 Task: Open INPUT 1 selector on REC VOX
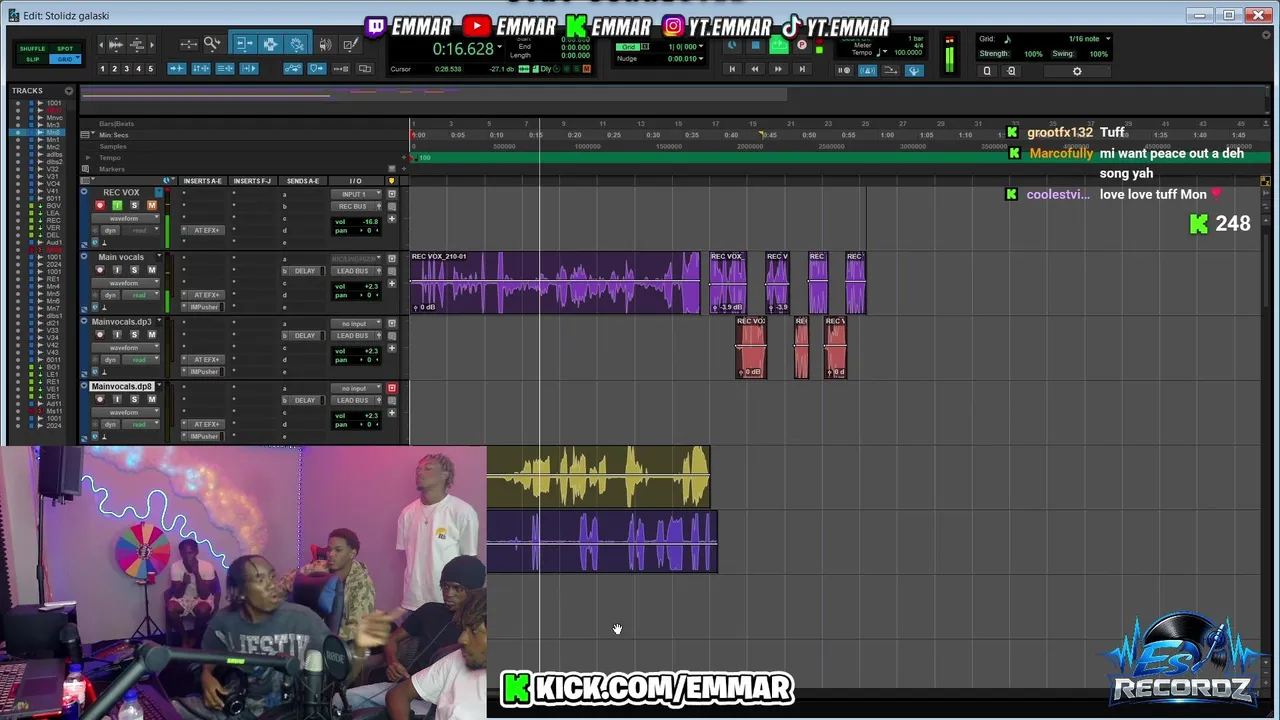pyautogui.click(x=354, y=194)
